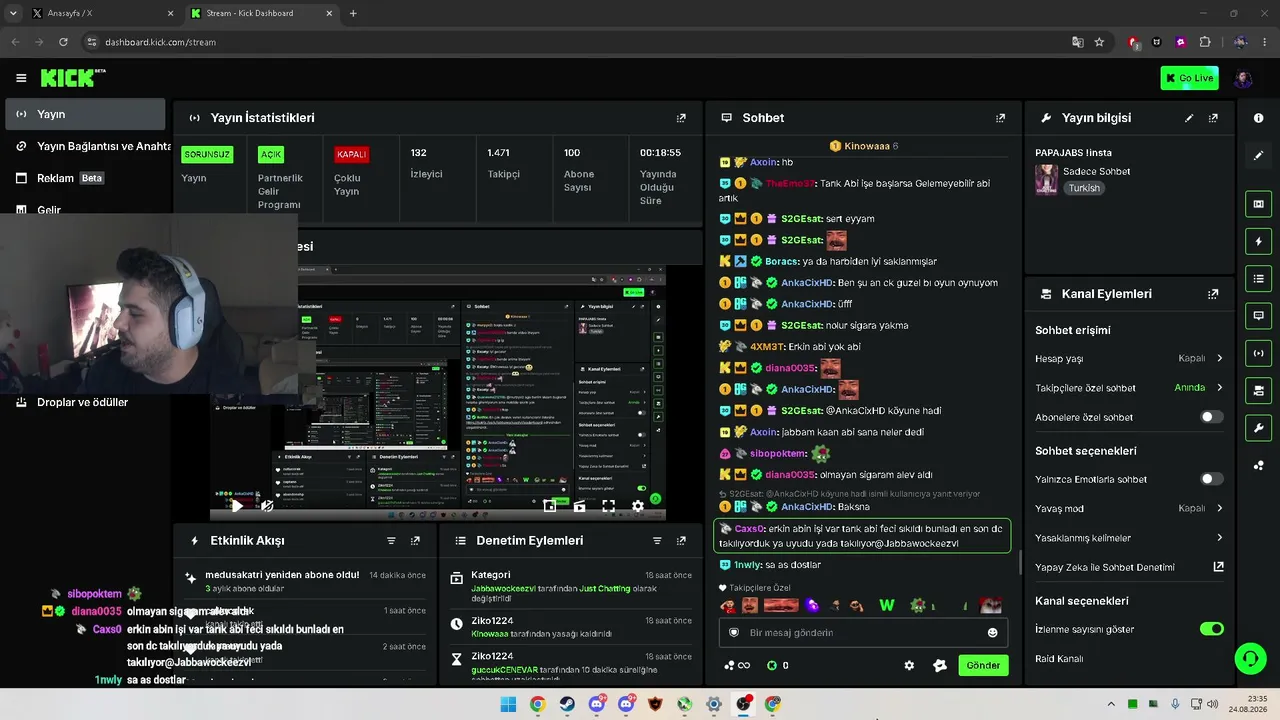
Task: Show hidden system tray icons
Action: (1110, 704)
